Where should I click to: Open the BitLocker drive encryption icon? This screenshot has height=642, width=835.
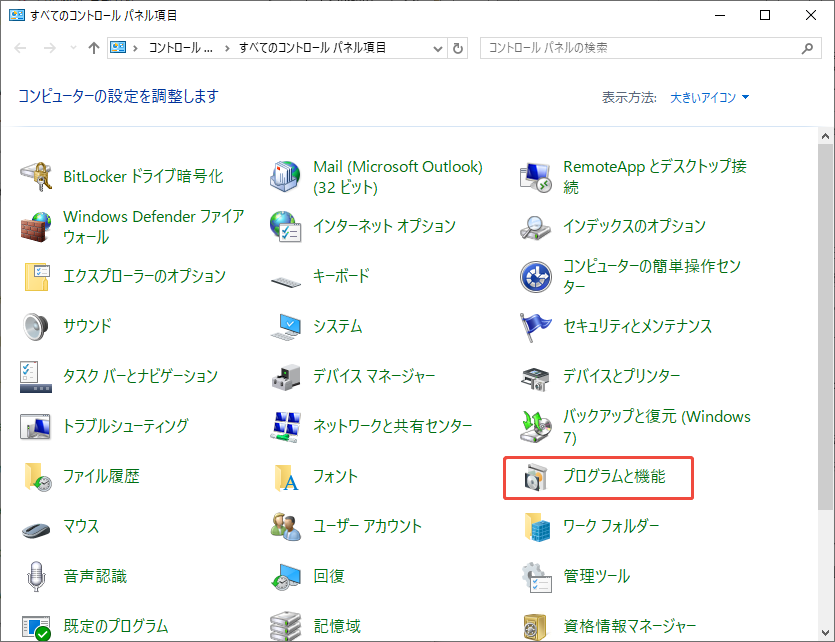(x=37, y=176)
